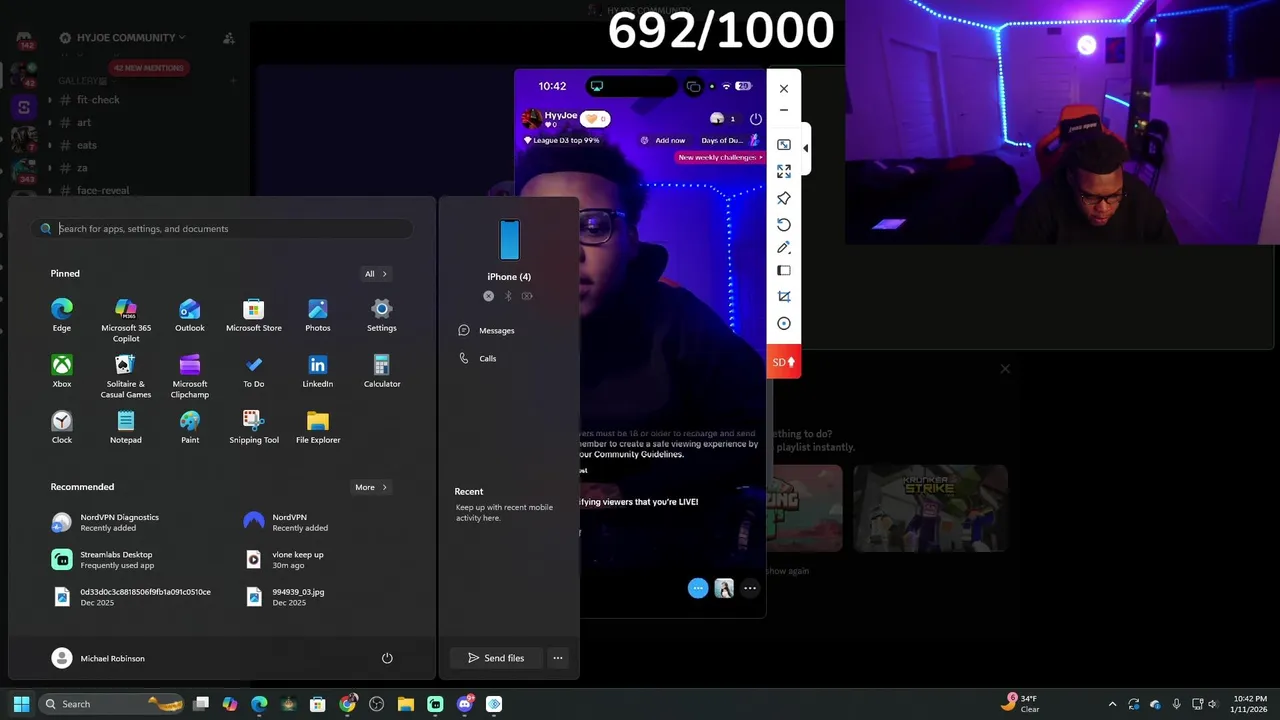The image size is (1280, 720).
Task: Click New Mentions badge in Discord
Action: 148,68
